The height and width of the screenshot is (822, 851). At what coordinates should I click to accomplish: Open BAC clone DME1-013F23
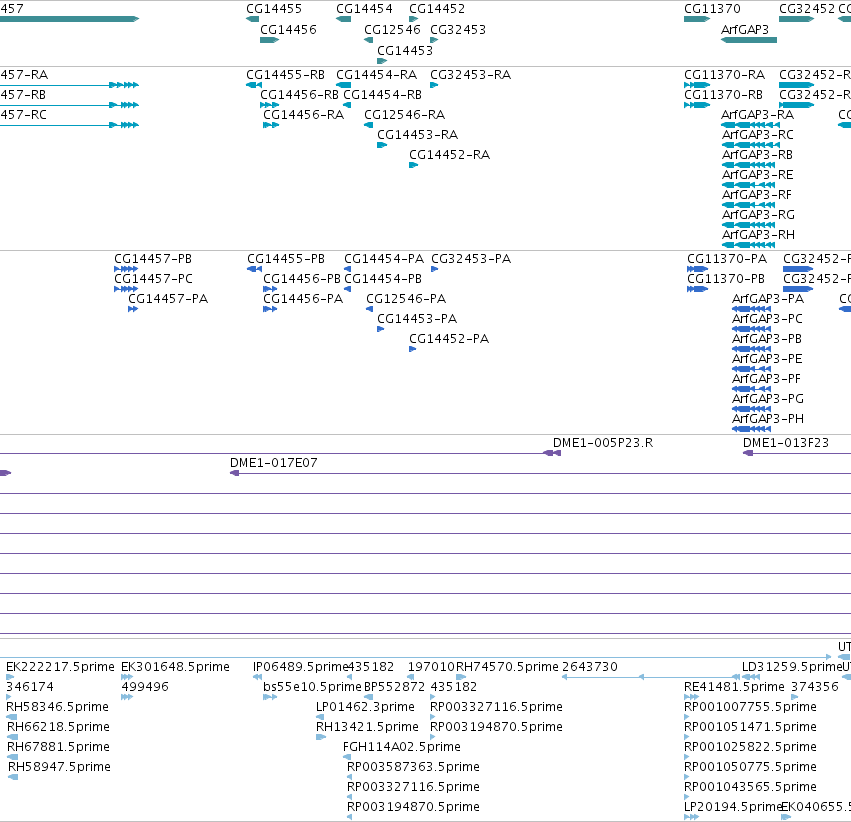tap(786, 443)
